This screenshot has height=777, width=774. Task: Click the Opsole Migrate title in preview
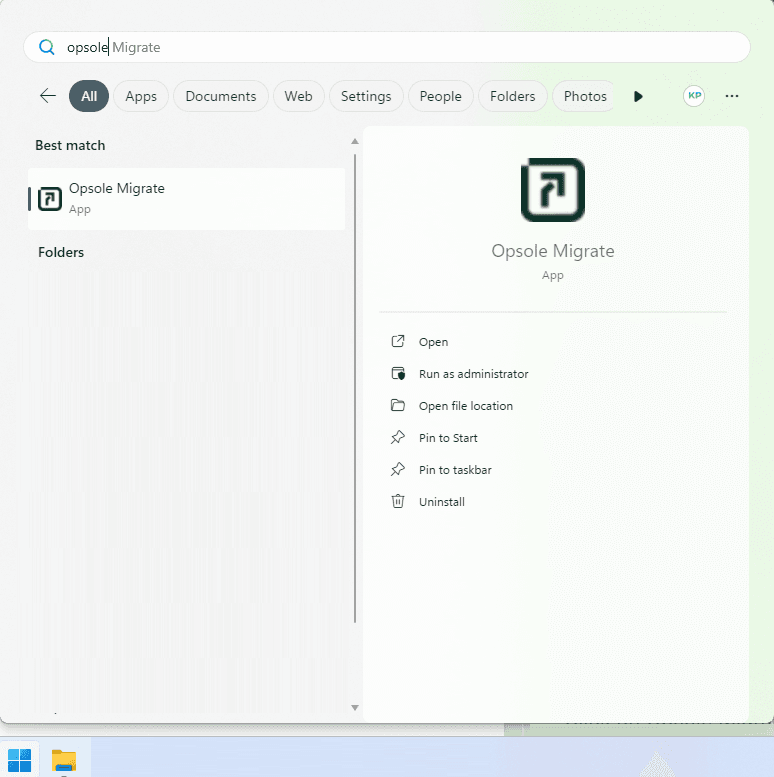coord(553,251)
